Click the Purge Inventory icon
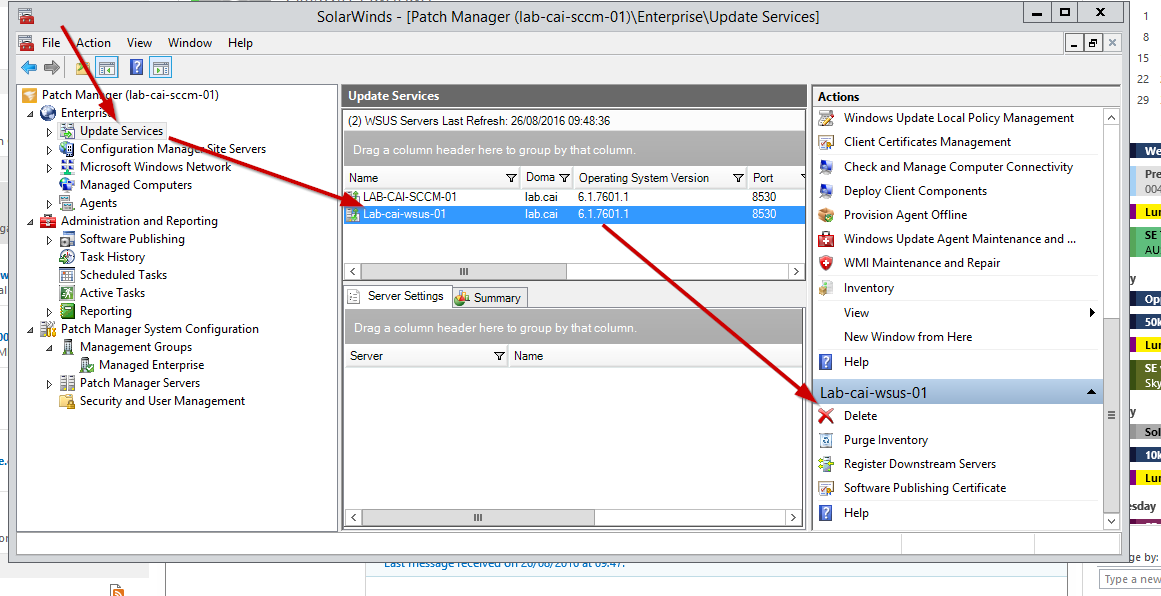This screenshot has width=1161, height=596. point(826,440)
